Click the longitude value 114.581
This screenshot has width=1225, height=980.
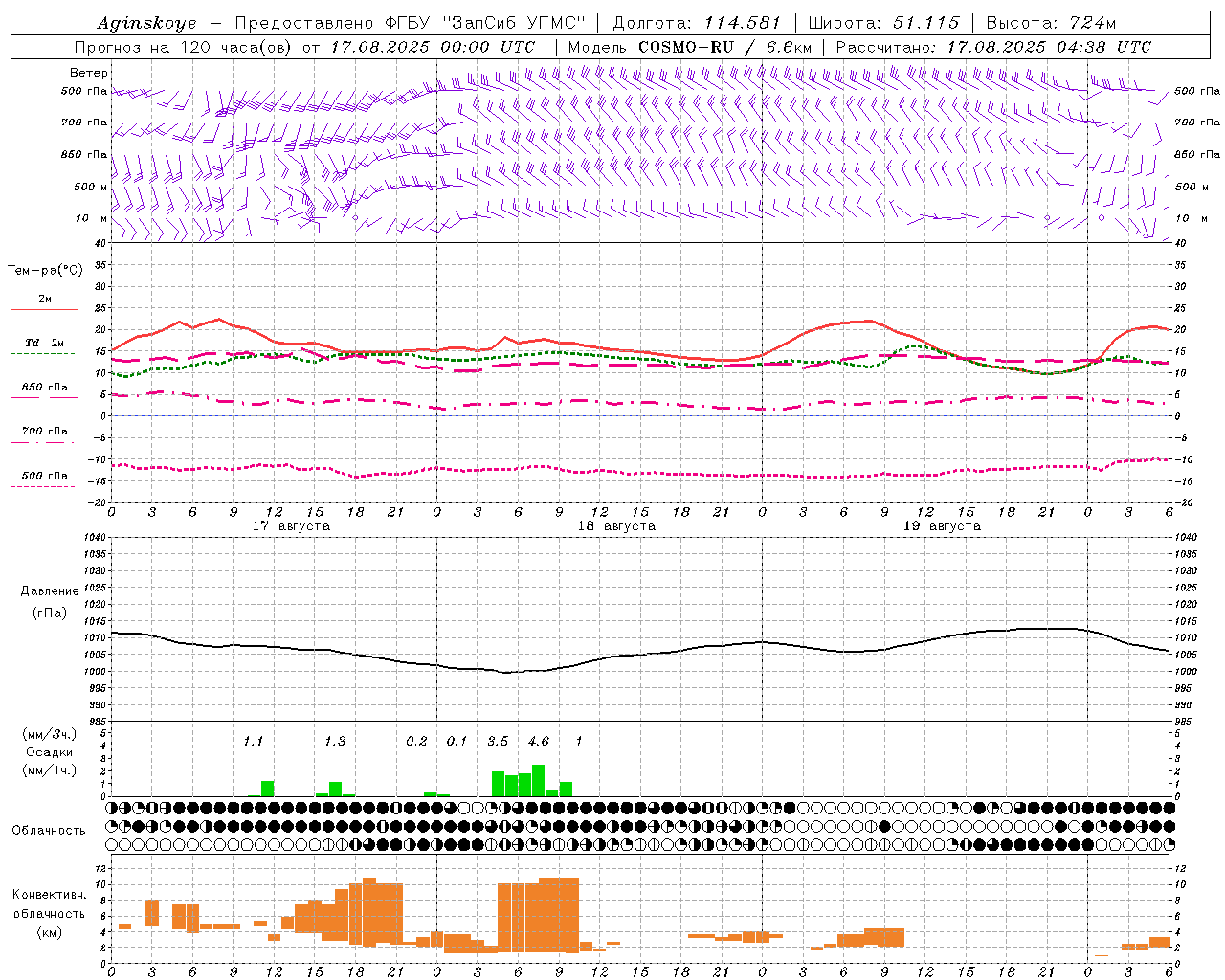pos(743,23)
